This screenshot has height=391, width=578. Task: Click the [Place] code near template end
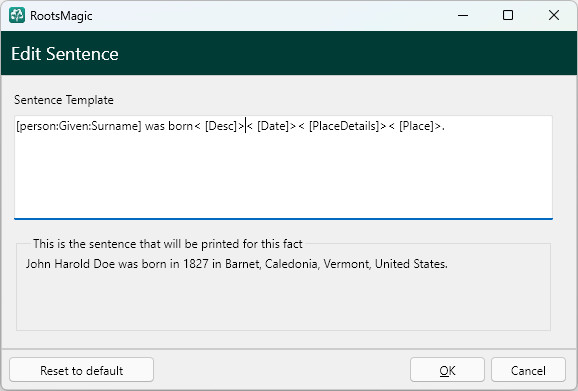[417, 126]
